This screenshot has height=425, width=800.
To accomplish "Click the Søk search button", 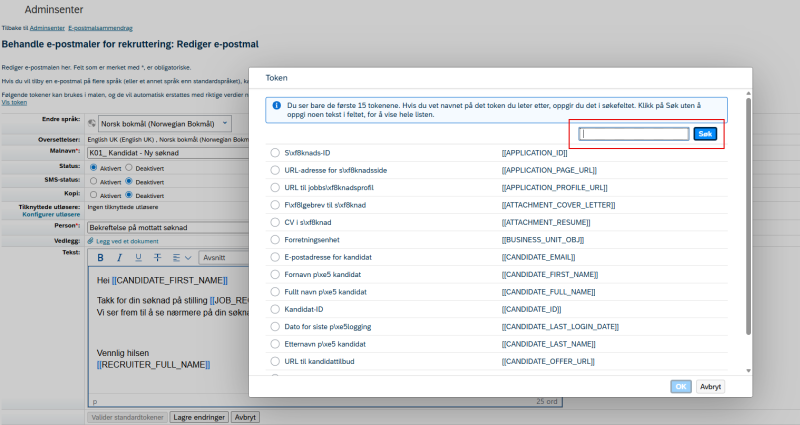I will coord(705,134).
